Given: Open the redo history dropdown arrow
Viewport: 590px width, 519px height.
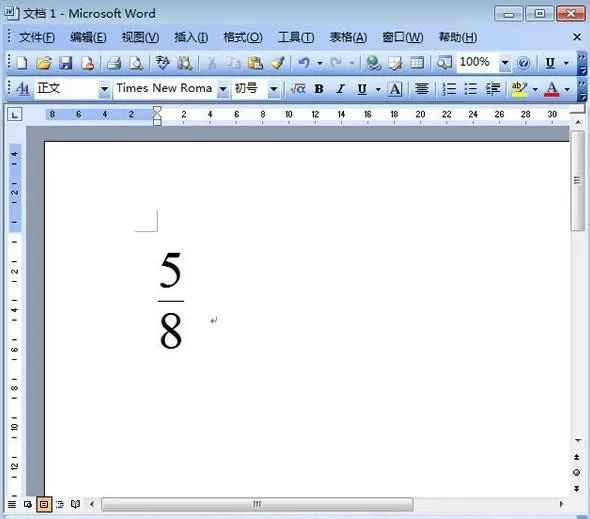Looking at the screenshot, I should (x=352, y=63).
